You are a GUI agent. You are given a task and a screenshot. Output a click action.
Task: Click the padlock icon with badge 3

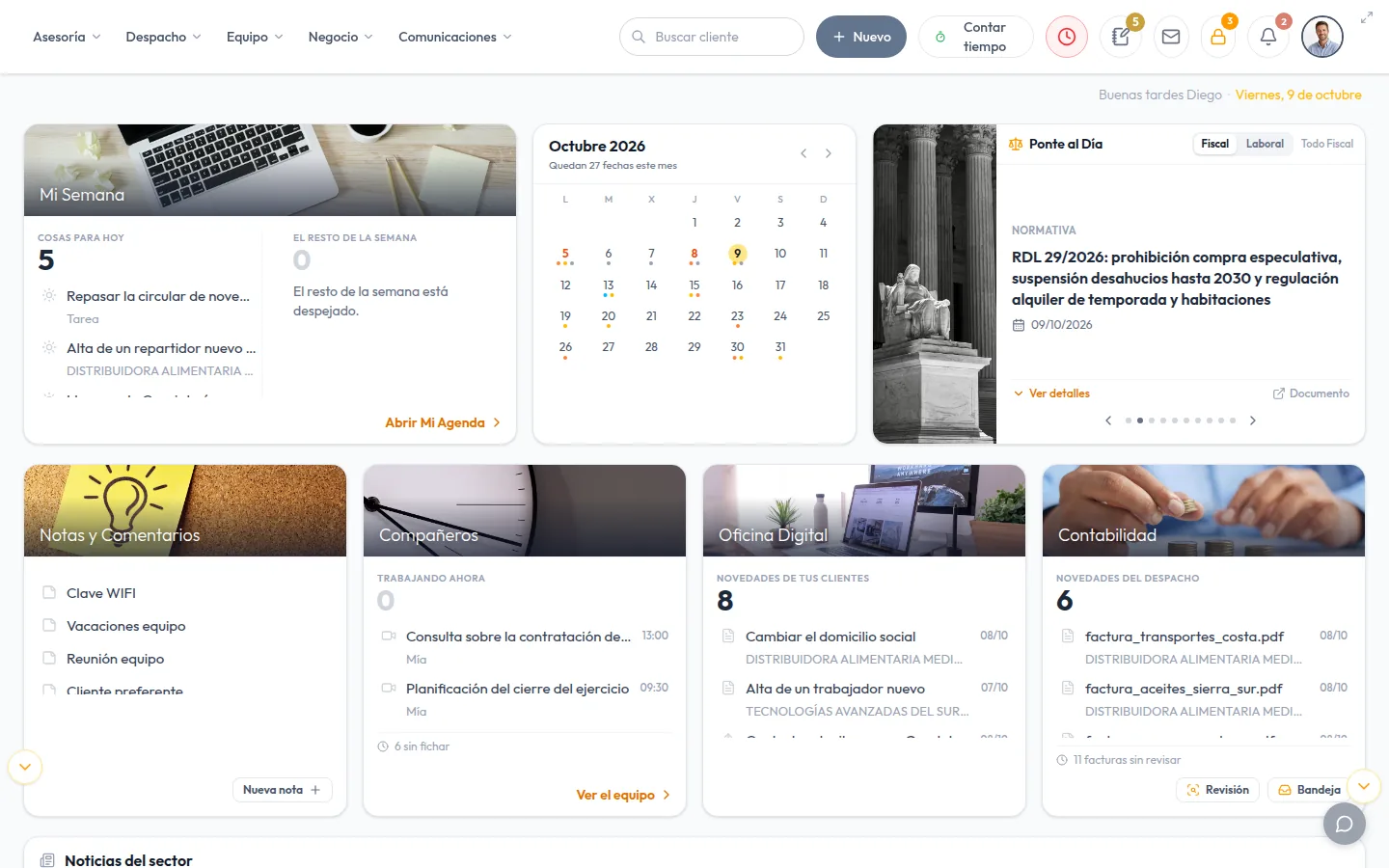pos(1218,37)
